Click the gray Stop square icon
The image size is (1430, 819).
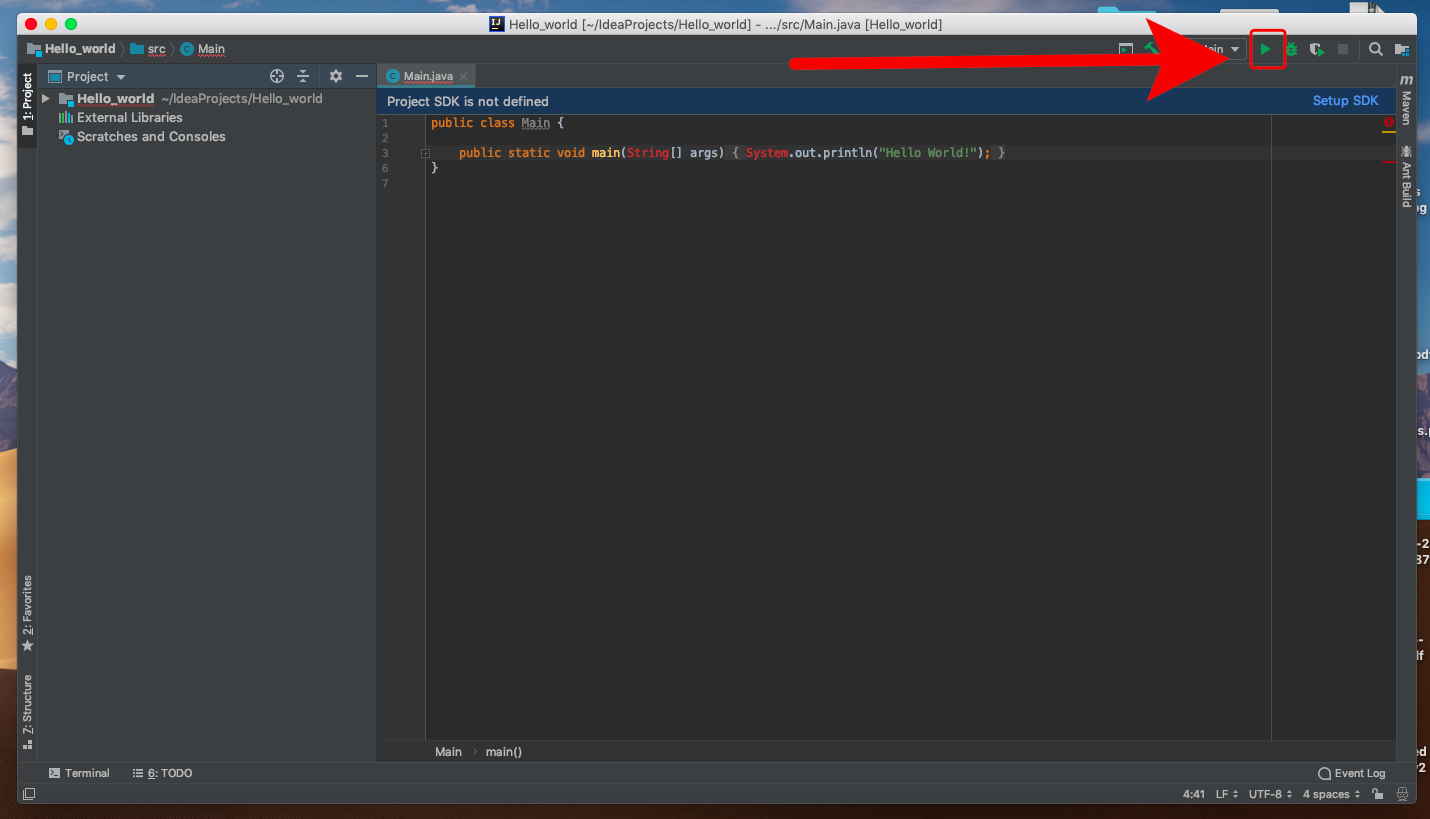(1343, 49)
